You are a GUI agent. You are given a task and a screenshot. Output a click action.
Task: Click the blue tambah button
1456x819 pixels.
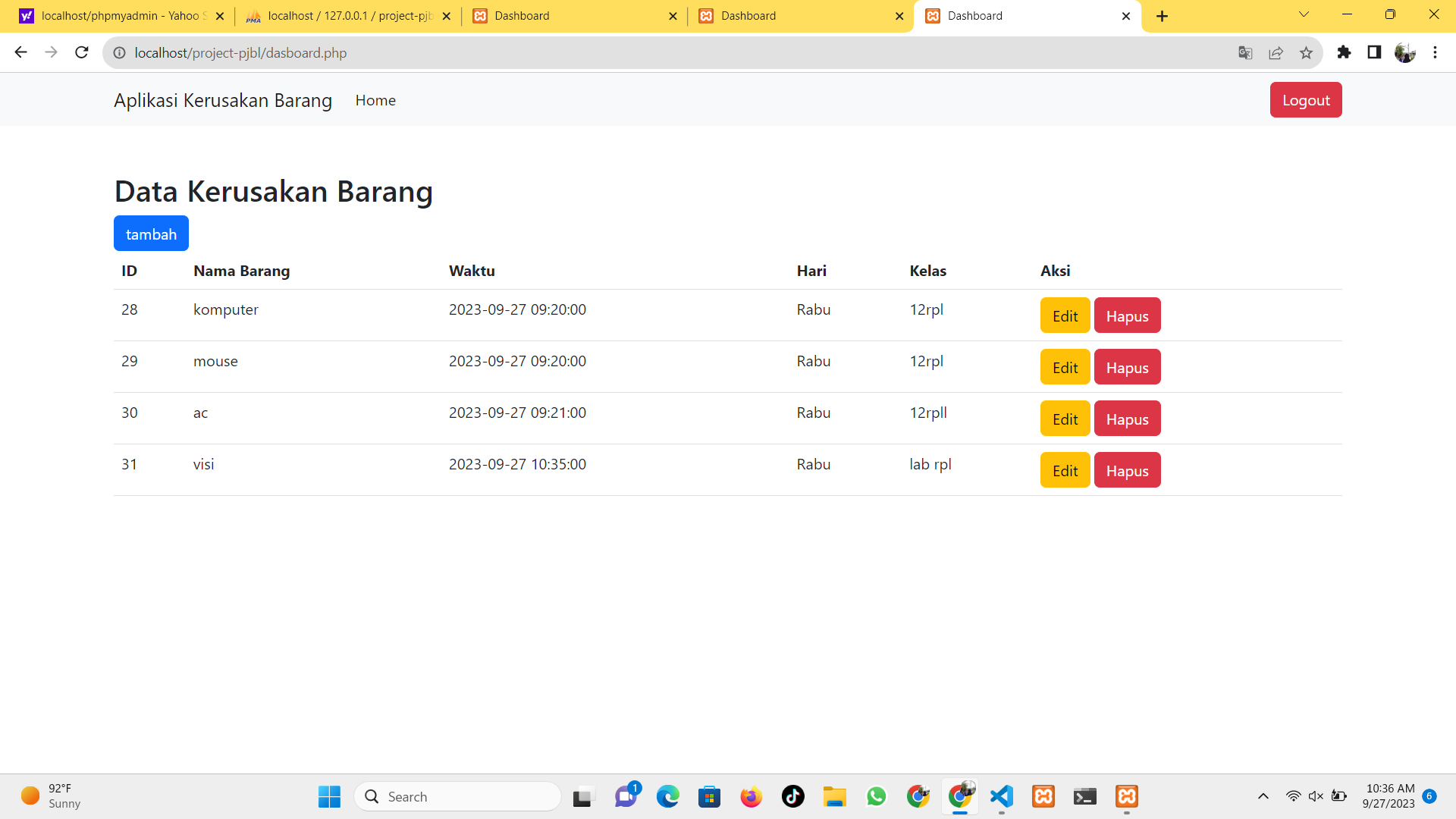click(151, 234)
